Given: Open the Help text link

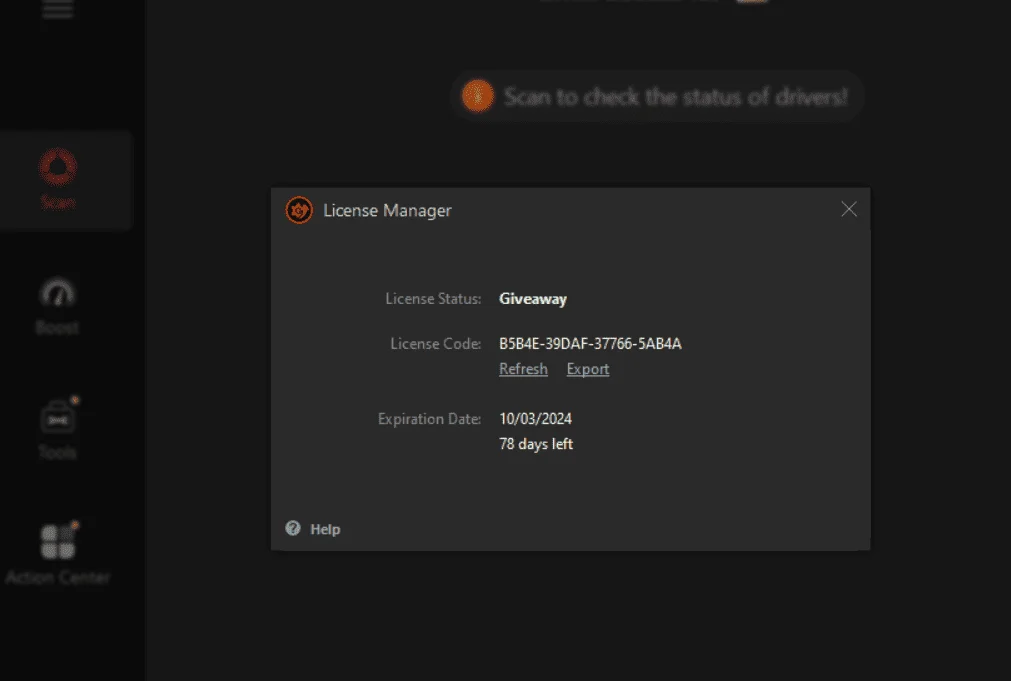Looking at the screenshot, I should pyautogui.click(x=325, y=529).
